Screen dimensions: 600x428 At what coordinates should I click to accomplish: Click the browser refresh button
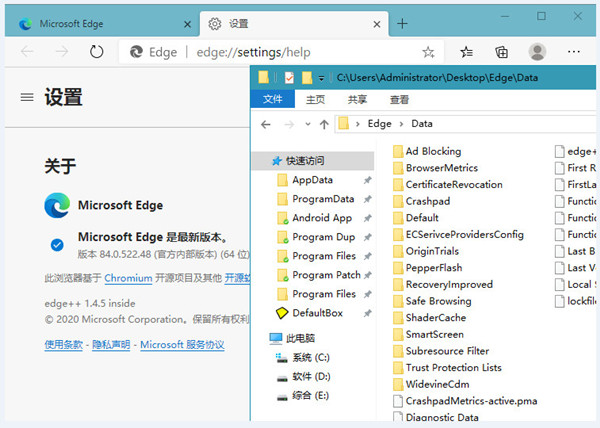tap(96, 52)
